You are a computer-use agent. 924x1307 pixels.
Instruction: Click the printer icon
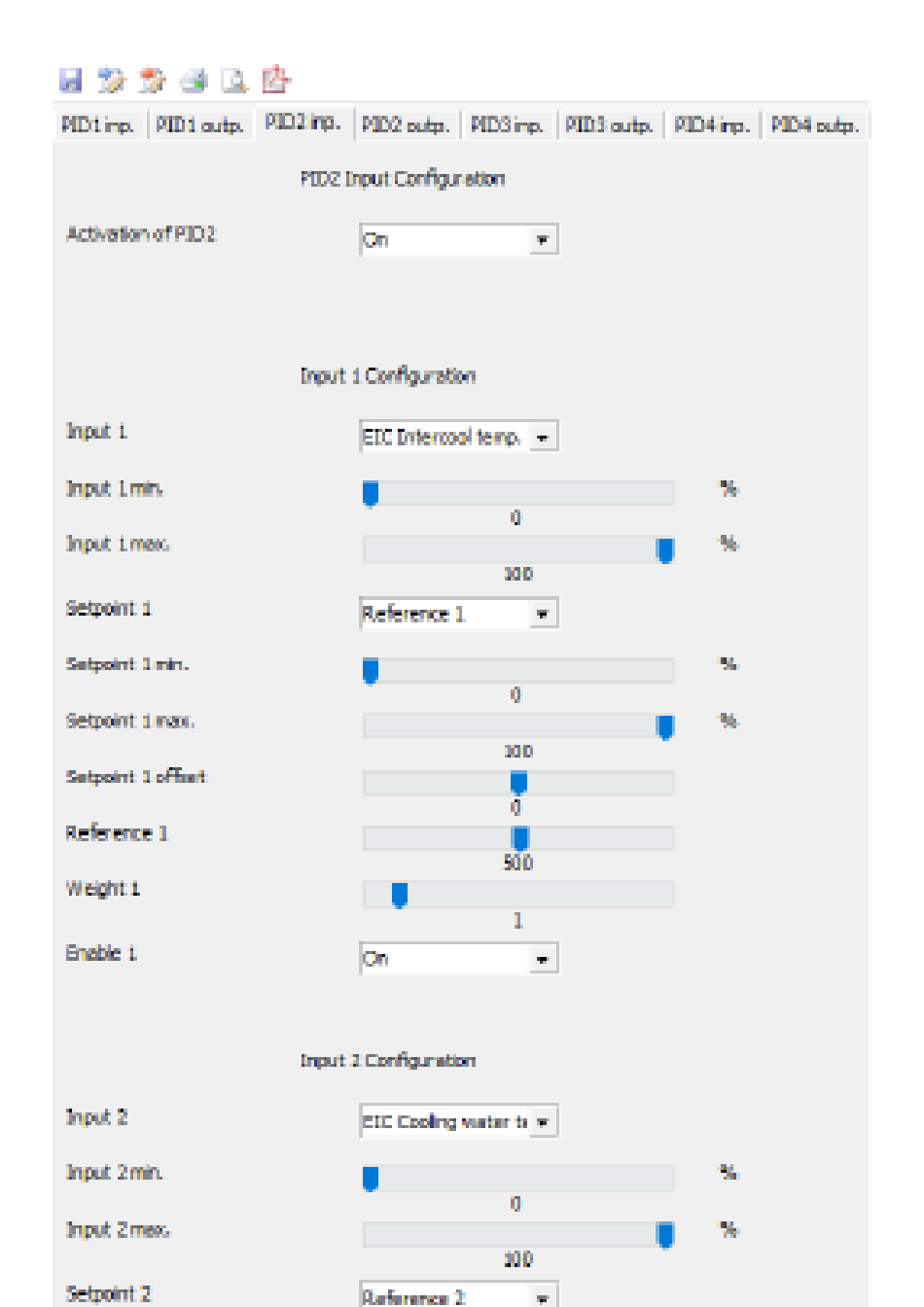pyautogui.click(x=193, y=81)
